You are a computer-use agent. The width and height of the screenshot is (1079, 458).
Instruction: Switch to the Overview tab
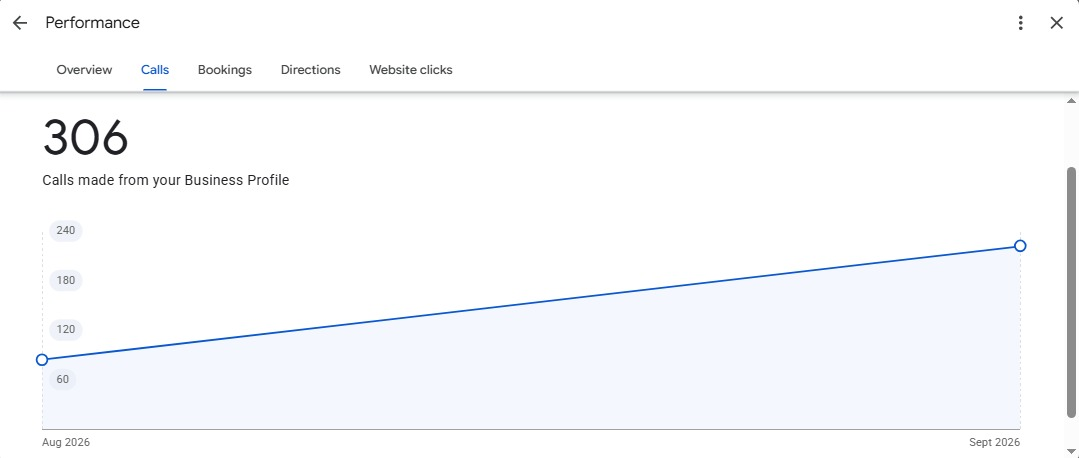[84, 69]
